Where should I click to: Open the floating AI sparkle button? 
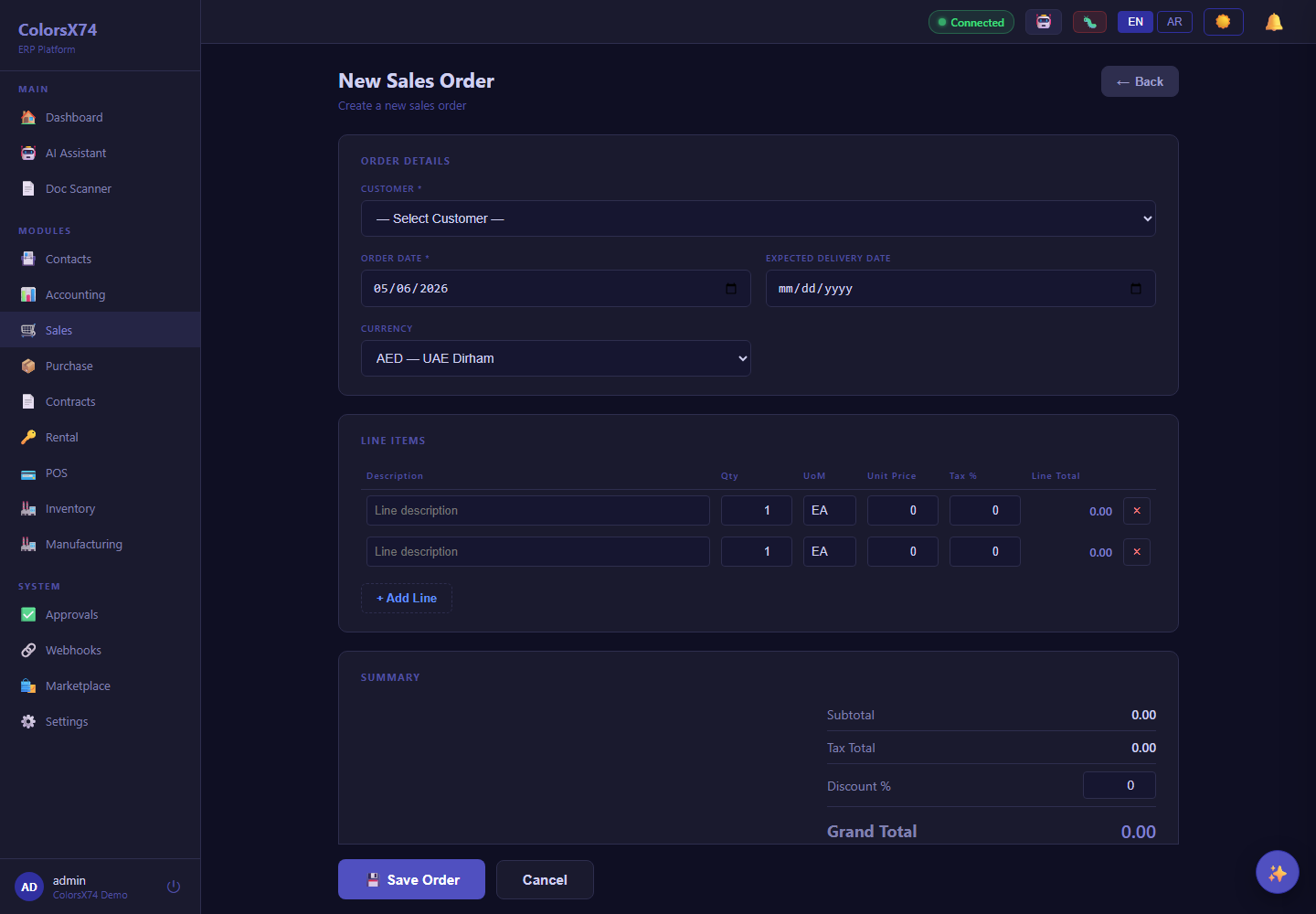tap(1278, 872)
